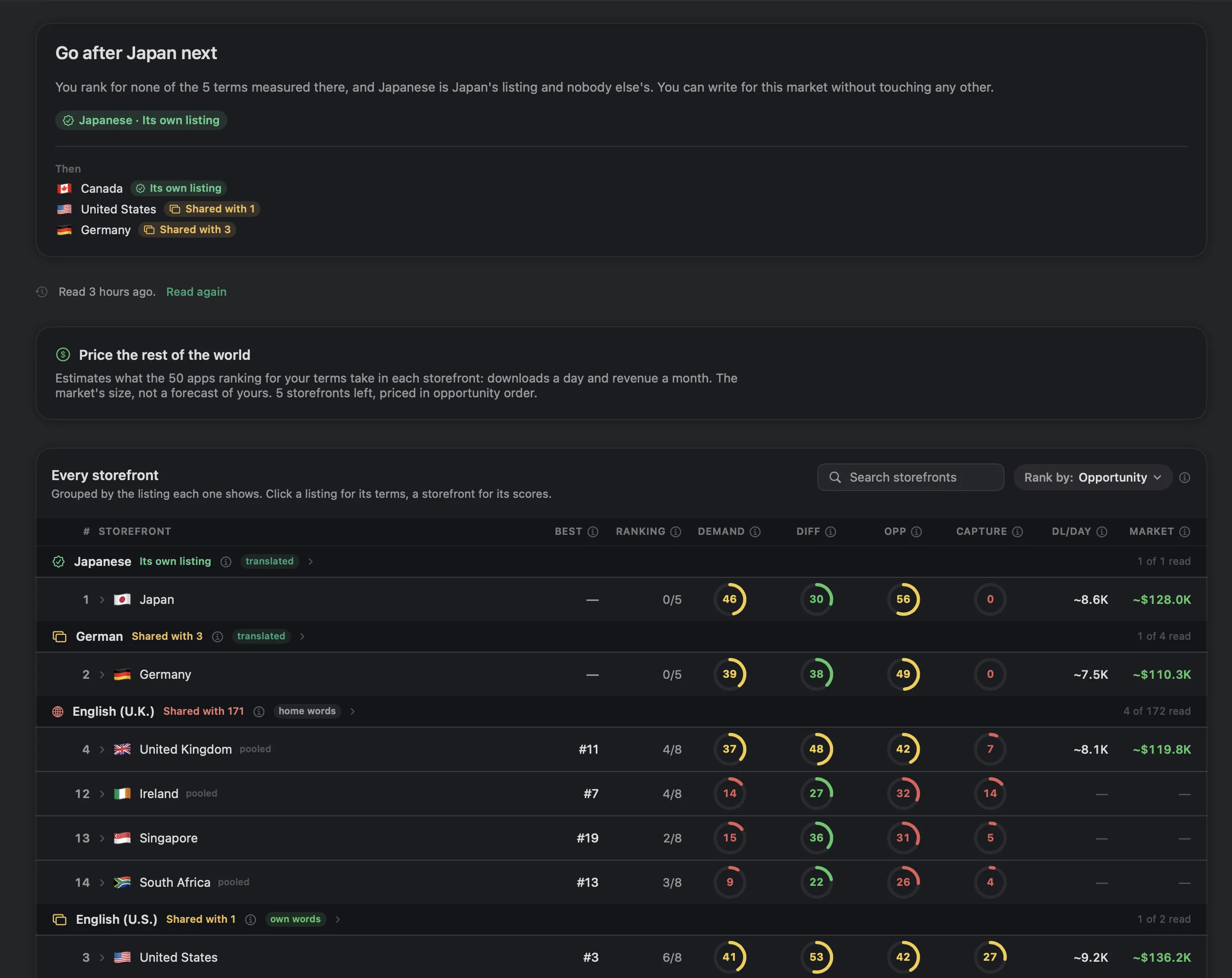Expand the English (U.S.) listing chevron
1232x978 pixels.
[338, 919]
